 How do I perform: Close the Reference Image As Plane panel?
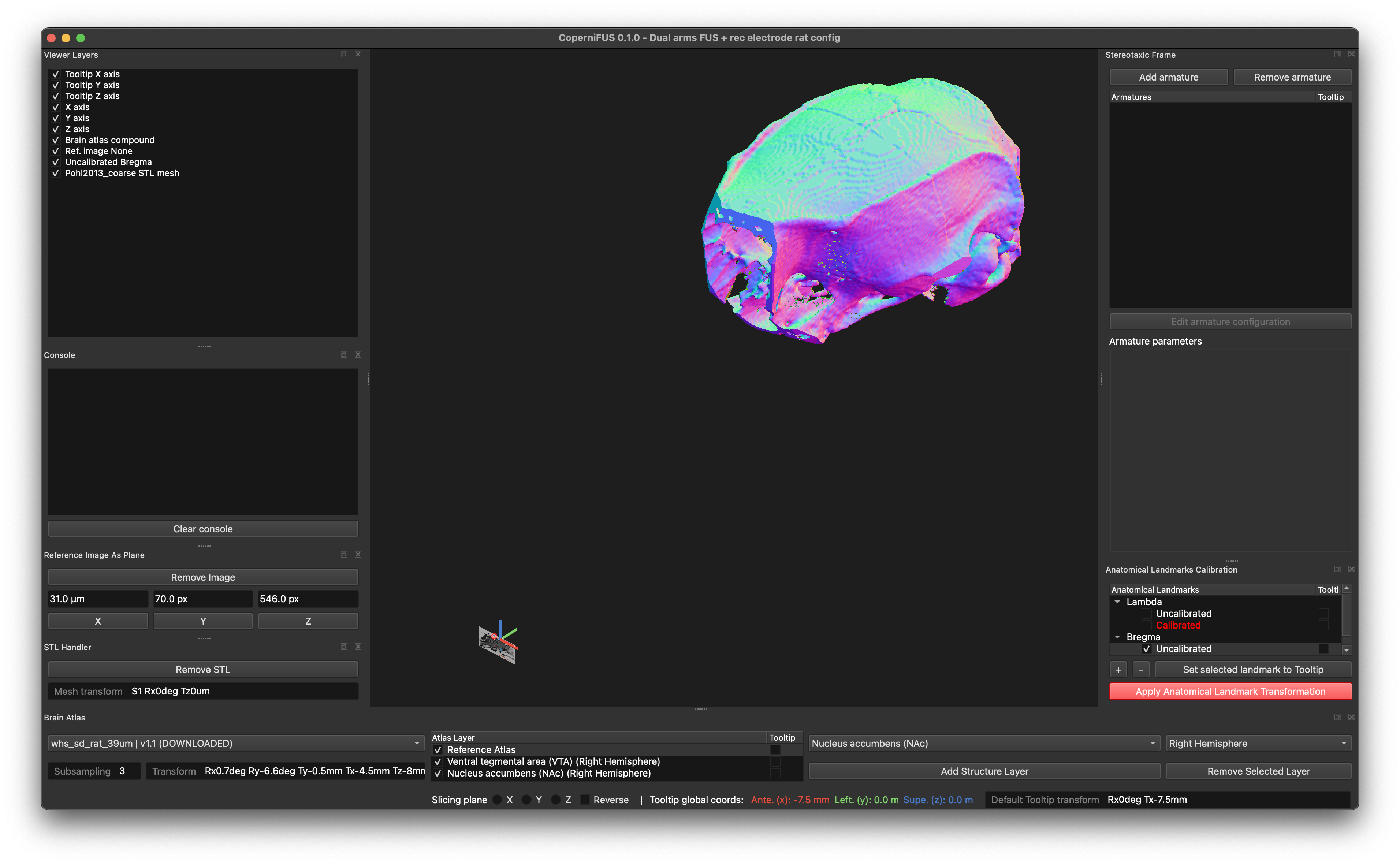[358, 554]
